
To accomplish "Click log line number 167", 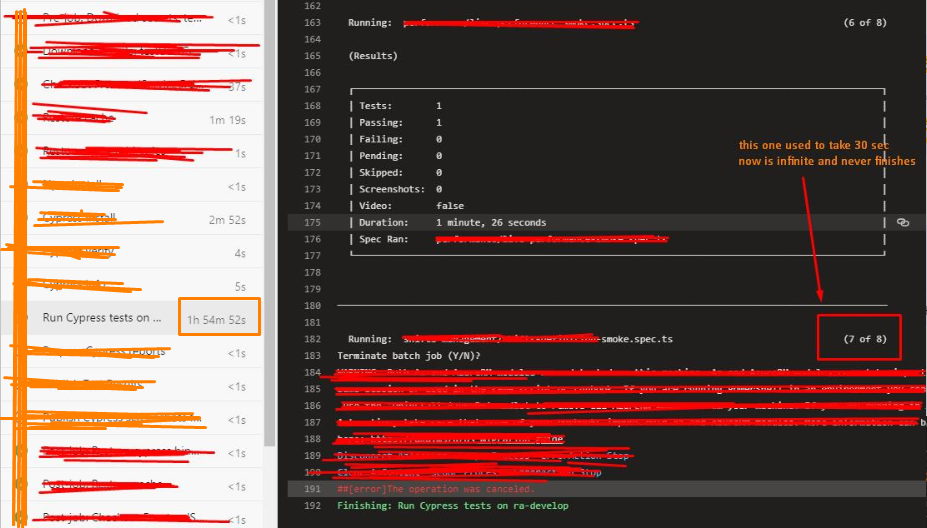I will (x=312, y=89).
